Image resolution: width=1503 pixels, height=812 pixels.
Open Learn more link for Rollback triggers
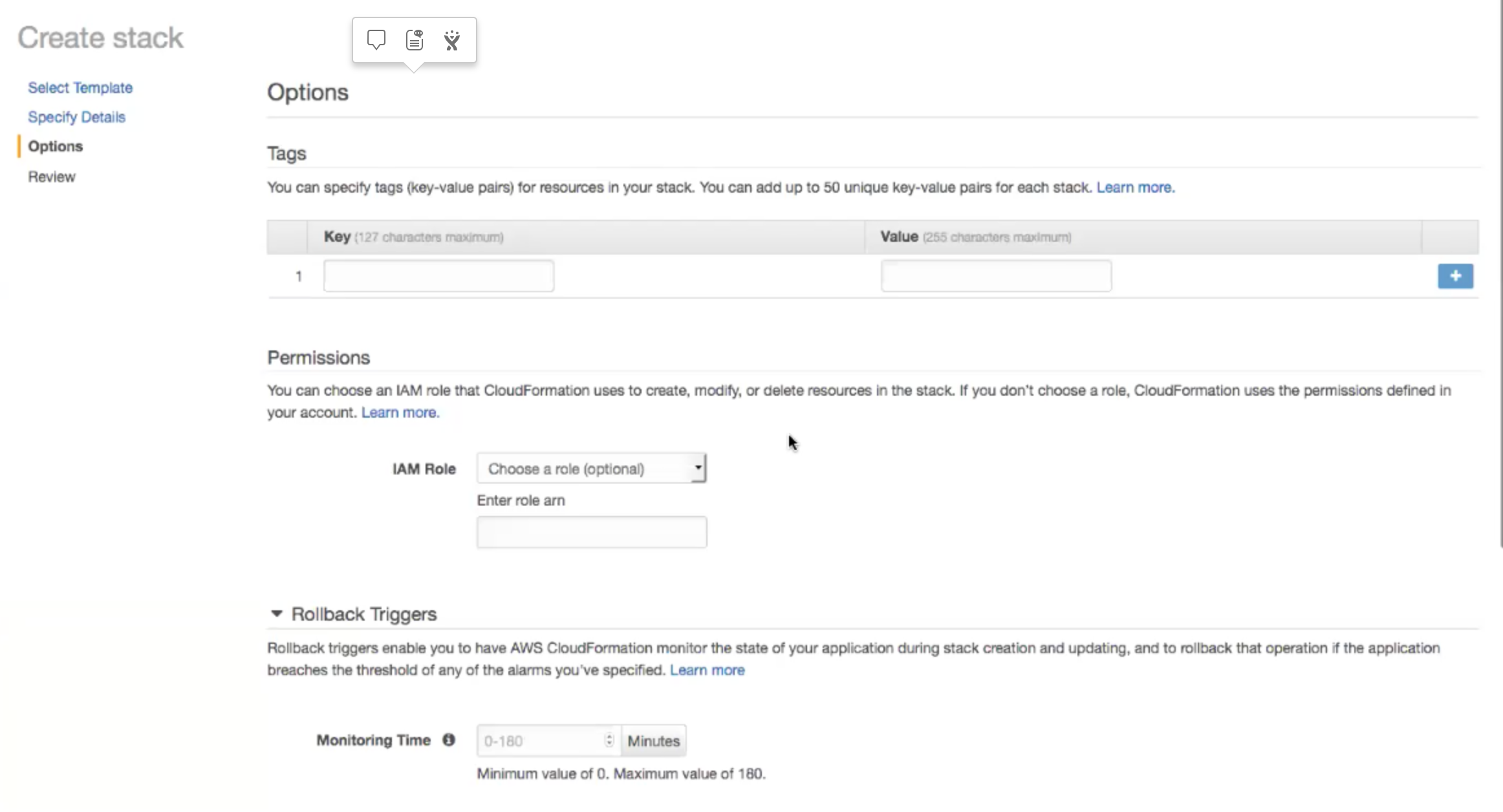click(707, 670)
